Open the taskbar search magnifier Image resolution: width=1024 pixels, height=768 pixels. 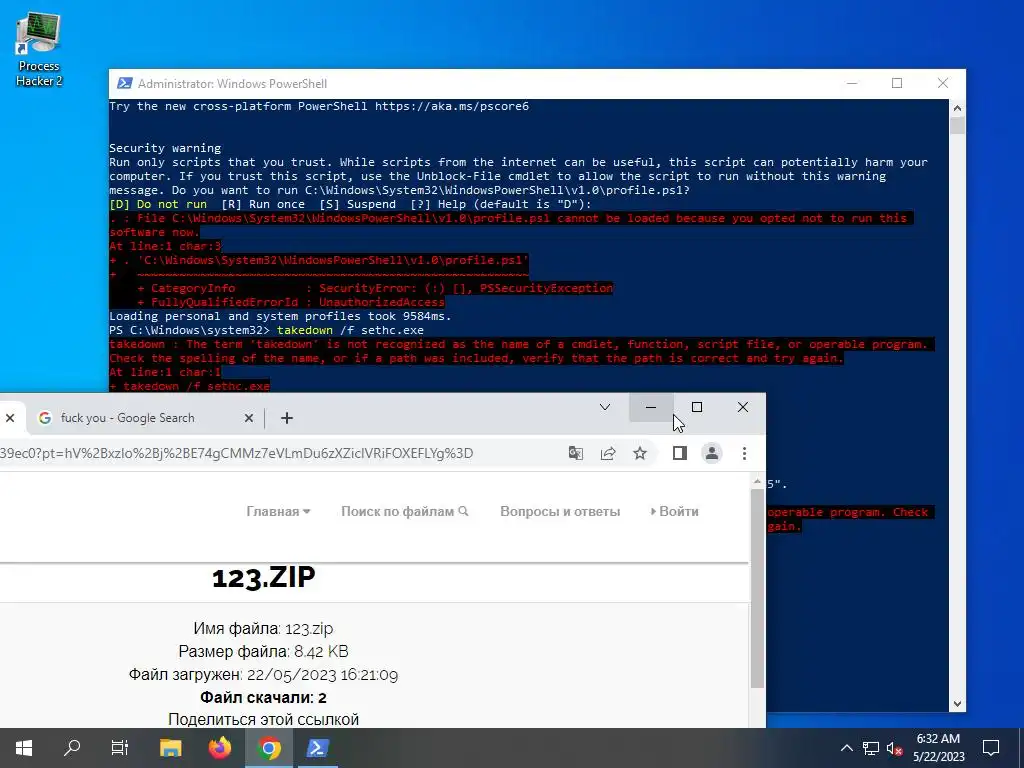click(x=72, y=748)
